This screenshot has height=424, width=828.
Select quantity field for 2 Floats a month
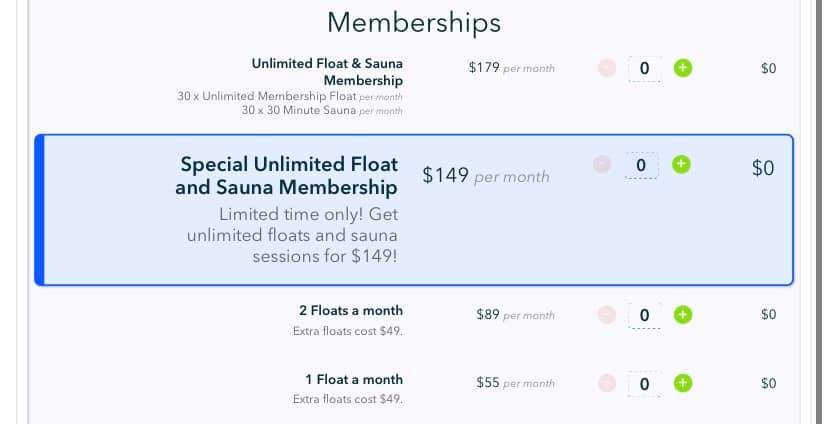click(644, 315)
